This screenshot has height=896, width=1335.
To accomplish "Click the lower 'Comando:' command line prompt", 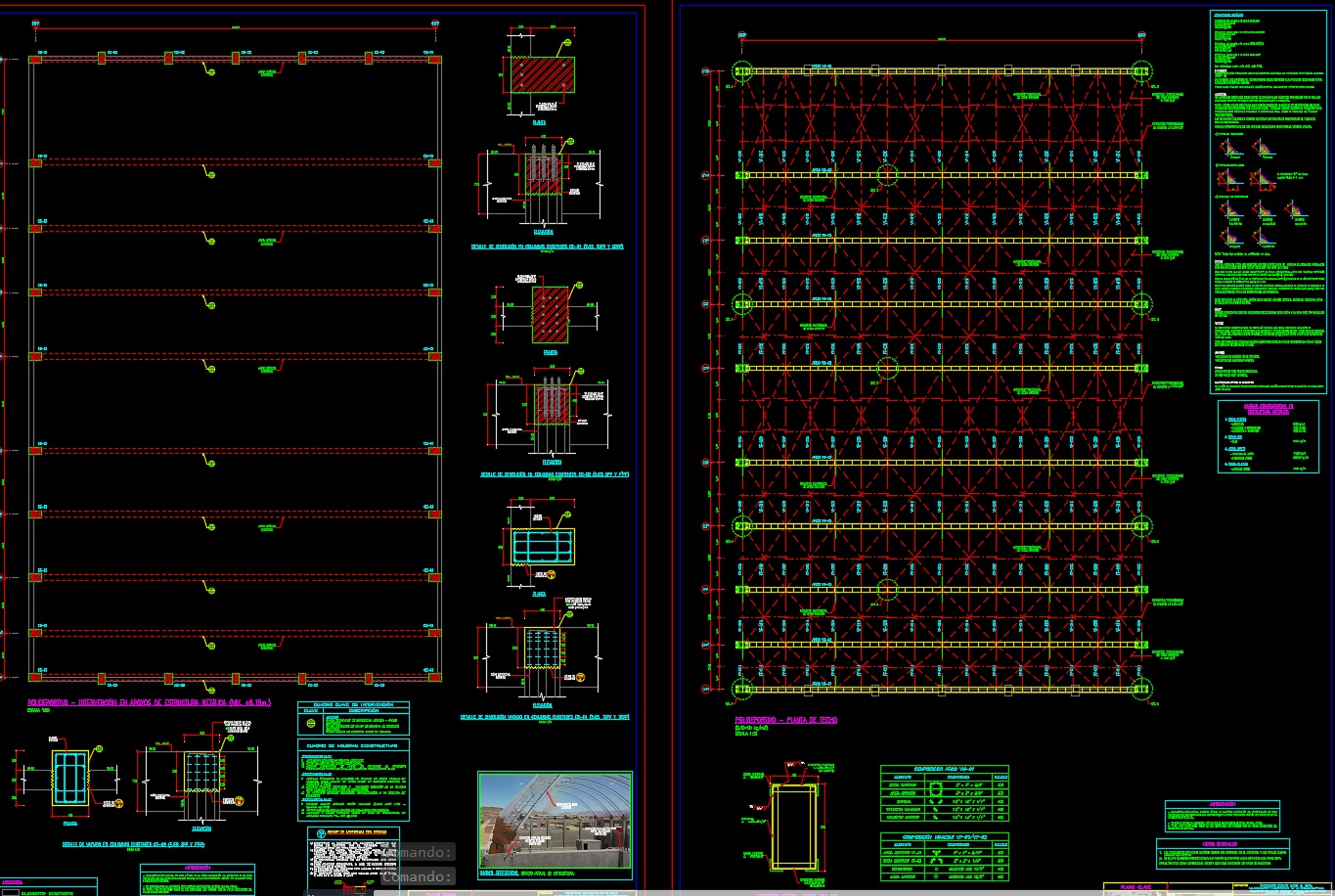I will (x=419, y=876).
